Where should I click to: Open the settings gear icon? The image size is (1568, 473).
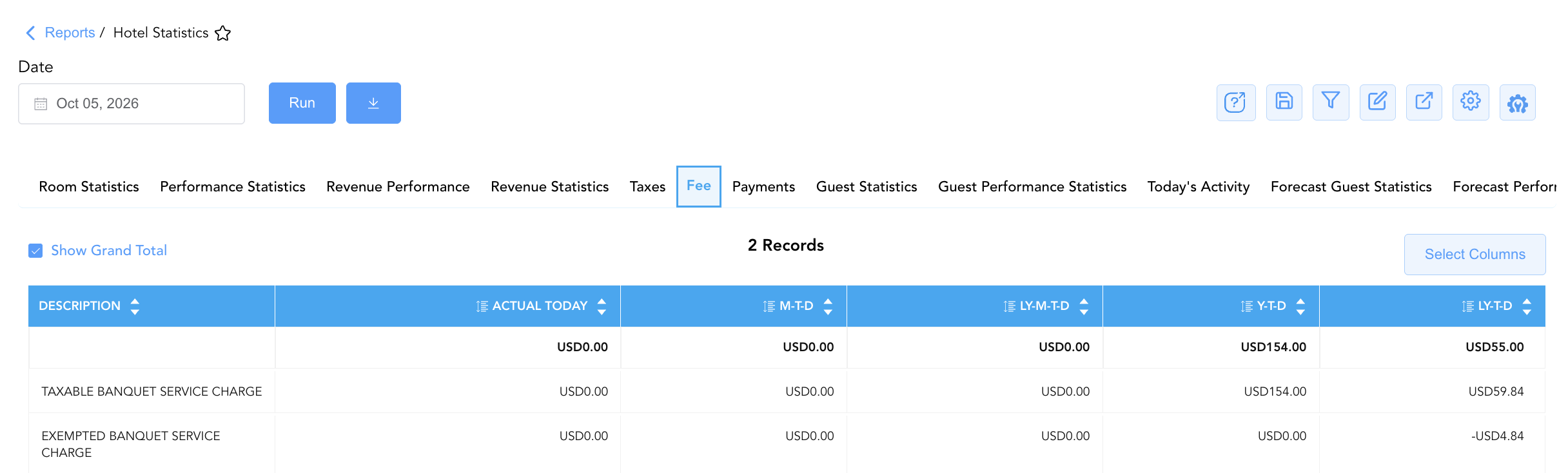[1471, 102]
